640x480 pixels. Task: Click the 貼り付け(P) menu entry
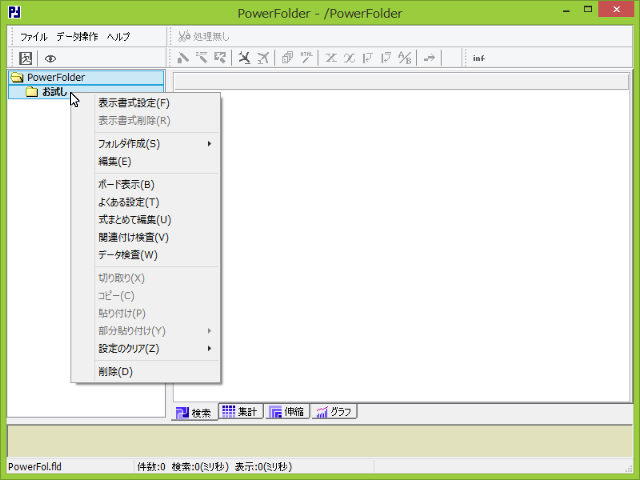click(x=157, y=313)
